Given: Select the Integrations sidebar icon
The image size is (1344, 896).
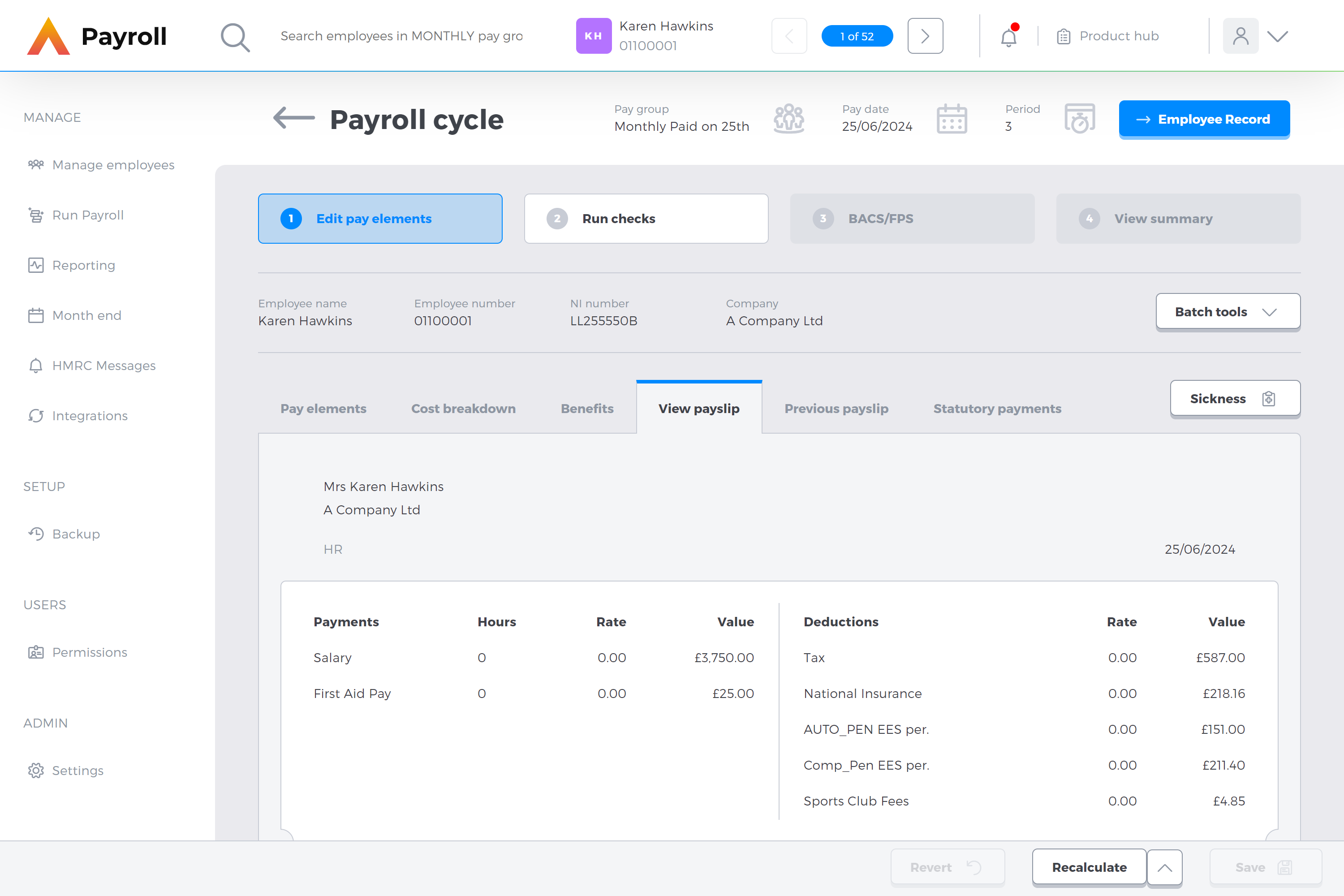Looking at the screenshot, I should [x=35, y=415].
